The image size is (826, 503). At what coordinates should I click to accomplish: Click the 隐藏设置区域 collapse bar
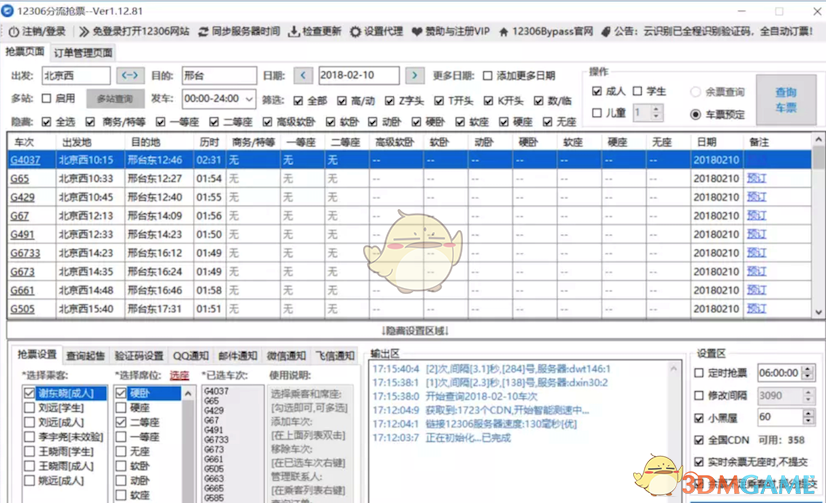pyautogui.click(x=415, y=331)
